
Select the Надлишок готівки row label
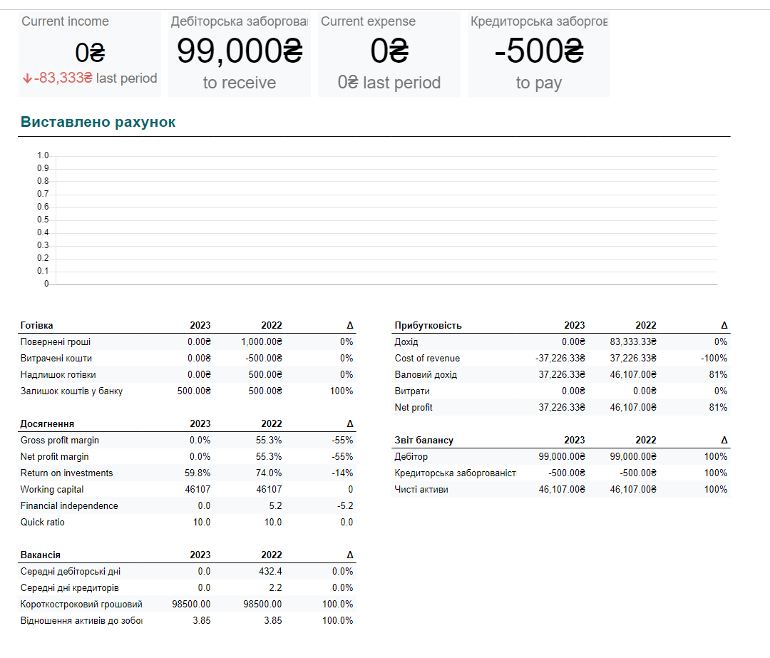point(58,375)
